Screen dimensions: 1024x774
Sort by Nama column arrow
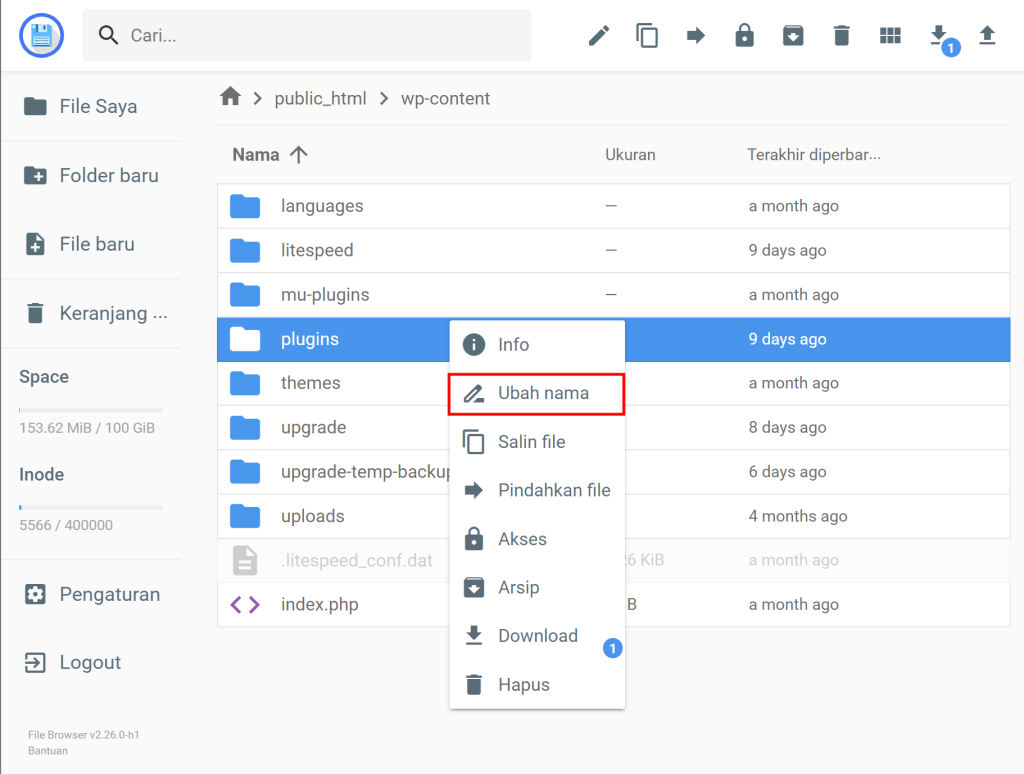[298, 155]
